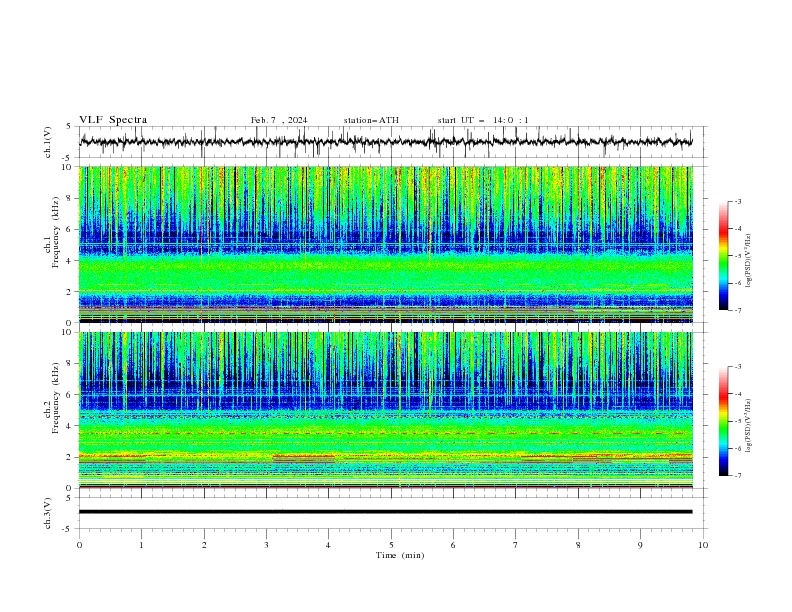Click the "Time (min)" axis title
Screen dimensions: 792x612
coord(400,555)
